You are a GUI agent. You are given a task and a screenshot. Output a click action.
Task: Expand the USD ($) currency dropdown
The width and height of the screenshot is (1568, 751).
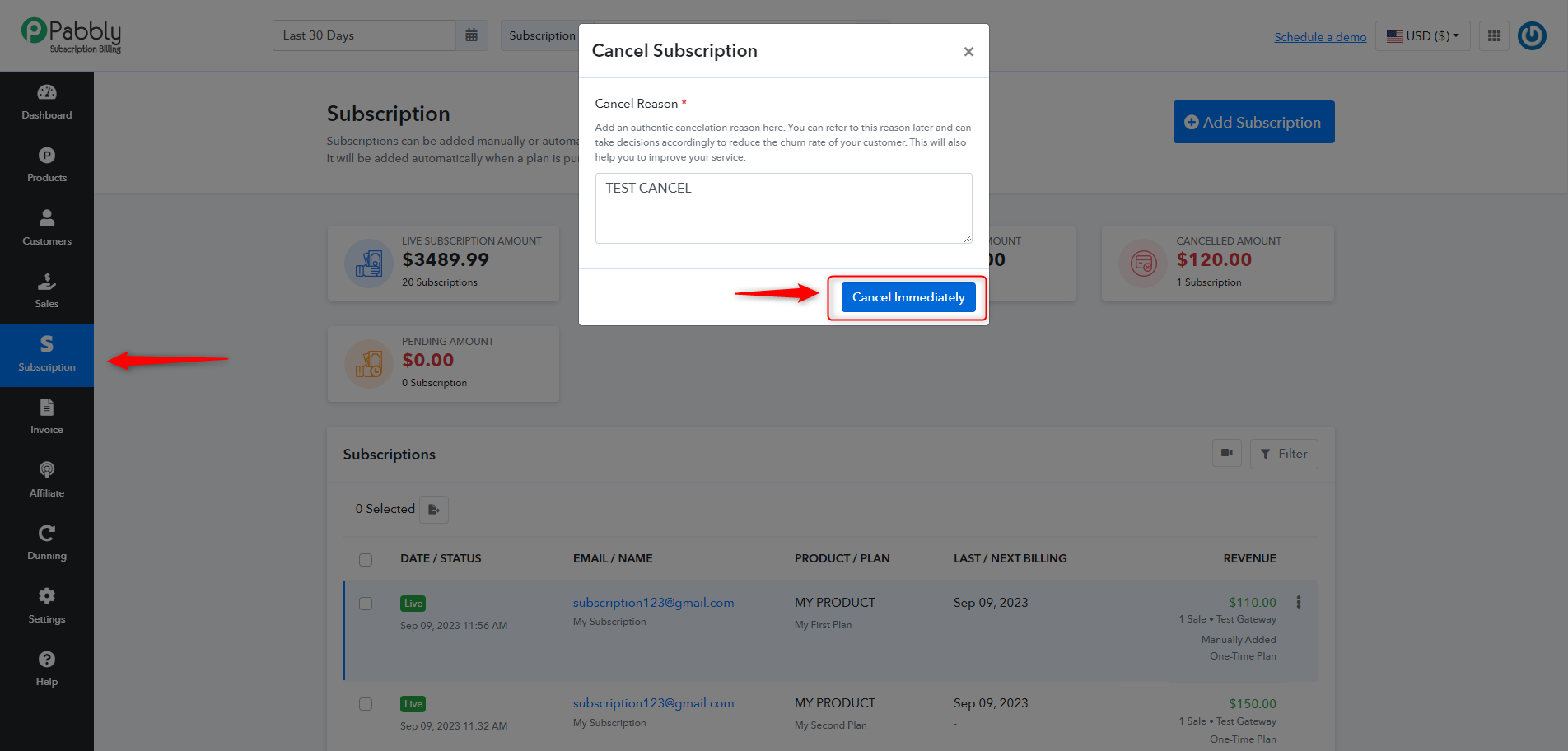1423,35
